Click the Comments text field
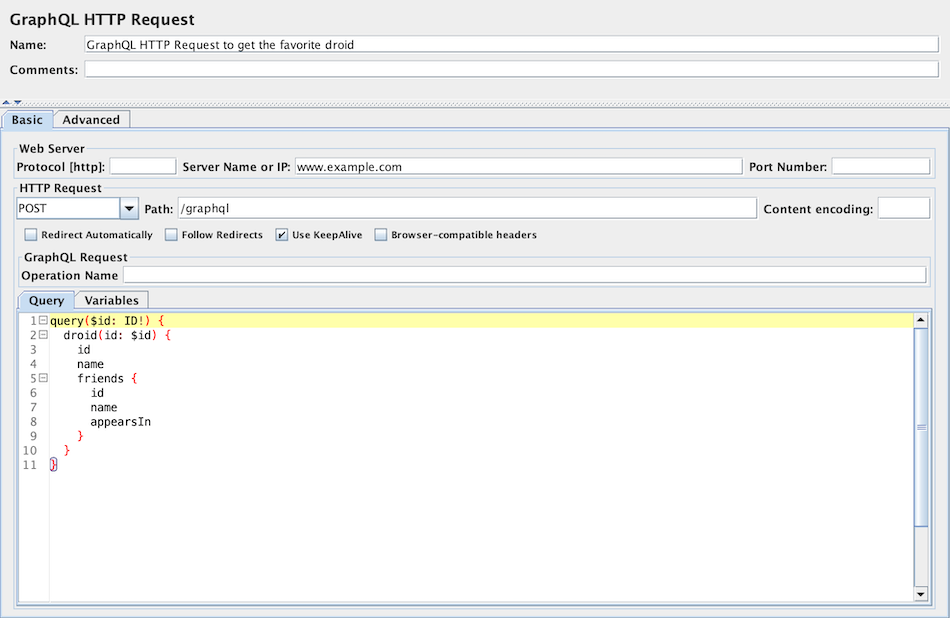This screenshot has height=618, width=950. (x=511, y=70)
